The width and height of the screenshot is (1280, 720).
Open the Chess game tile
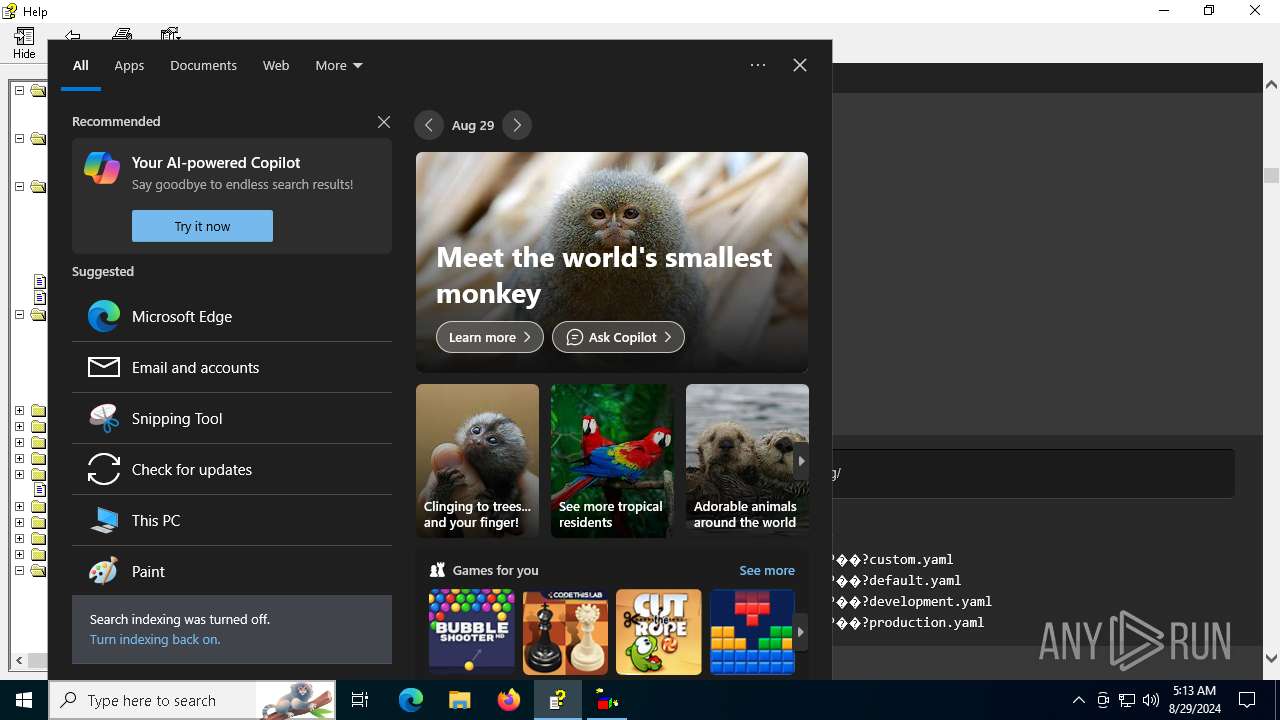pos(565,632)
